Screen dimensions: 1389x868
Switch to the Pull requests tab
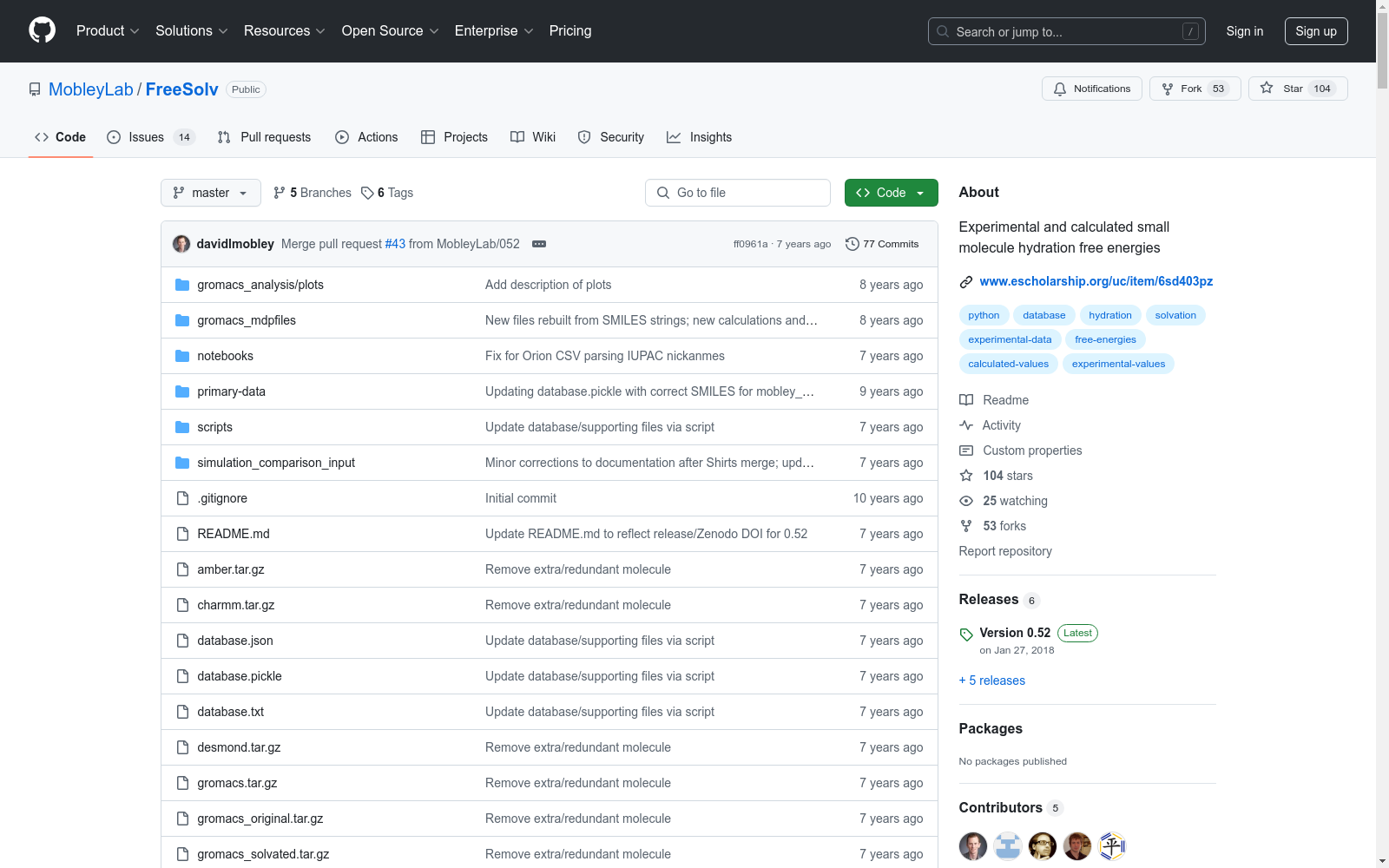click(265, 137)
